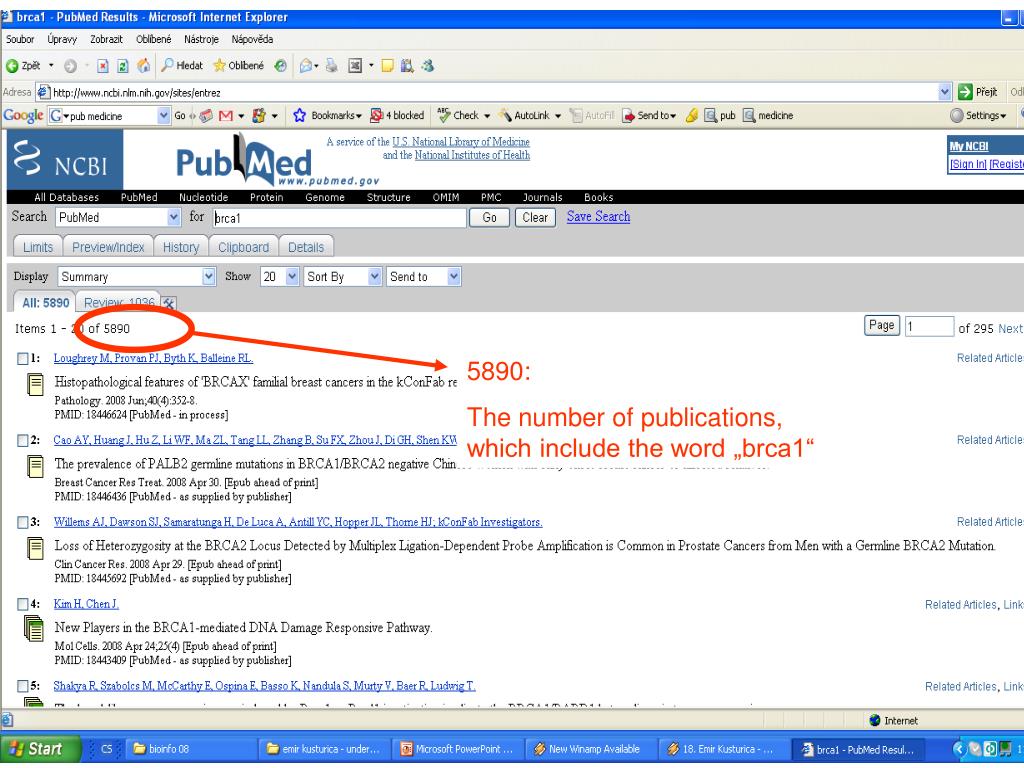Click the 'pub' find-word search icon
This screenshot has height=768, width=1024.
(710, 116)
